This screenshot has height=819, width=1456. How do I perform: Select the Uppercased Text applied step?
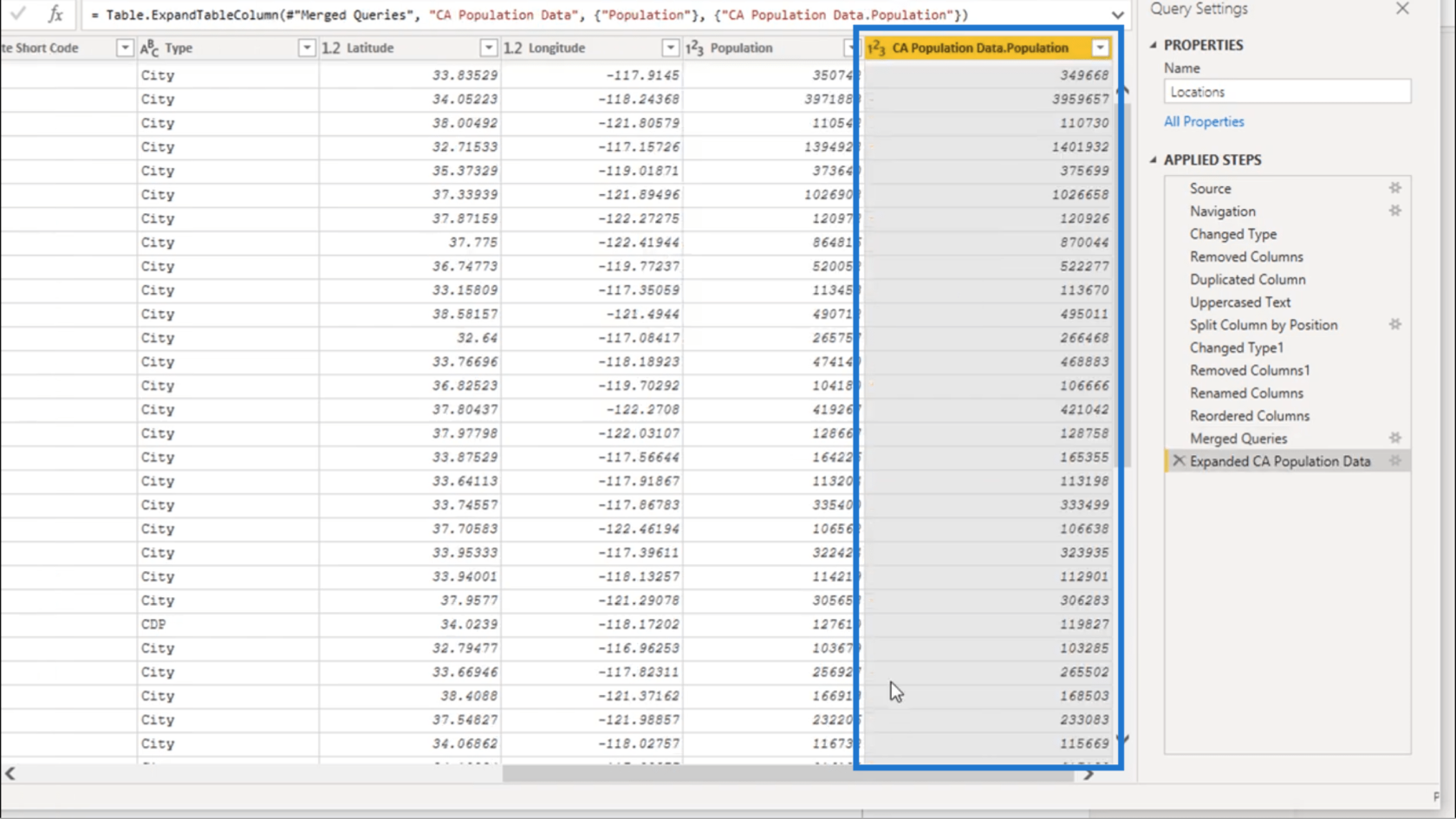tap(1239, 302)
